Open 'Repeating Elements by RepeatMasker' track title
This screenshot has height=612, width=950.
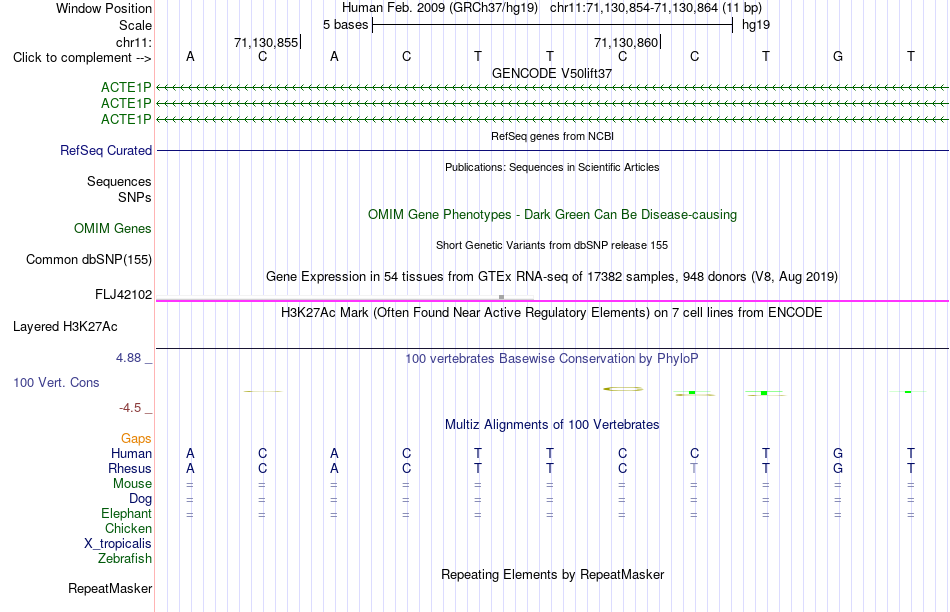coord(552,574)
